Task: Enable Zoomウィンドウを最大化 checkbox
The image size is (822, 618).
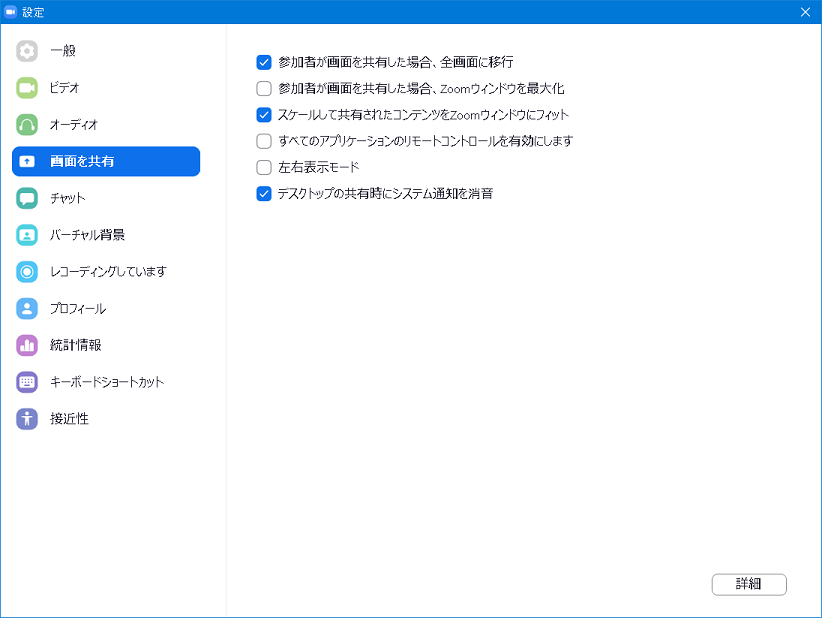Action: pos(264,89)
